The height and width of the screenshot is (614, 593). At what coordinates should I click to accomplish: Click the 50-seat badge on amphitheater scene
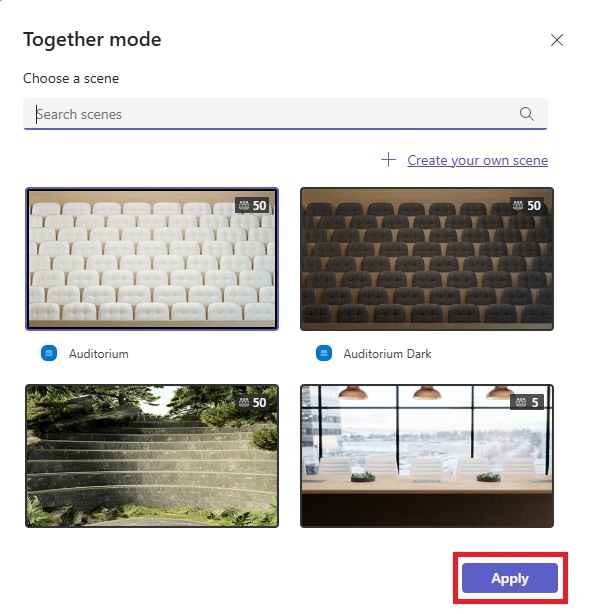[x=252, y=402]
